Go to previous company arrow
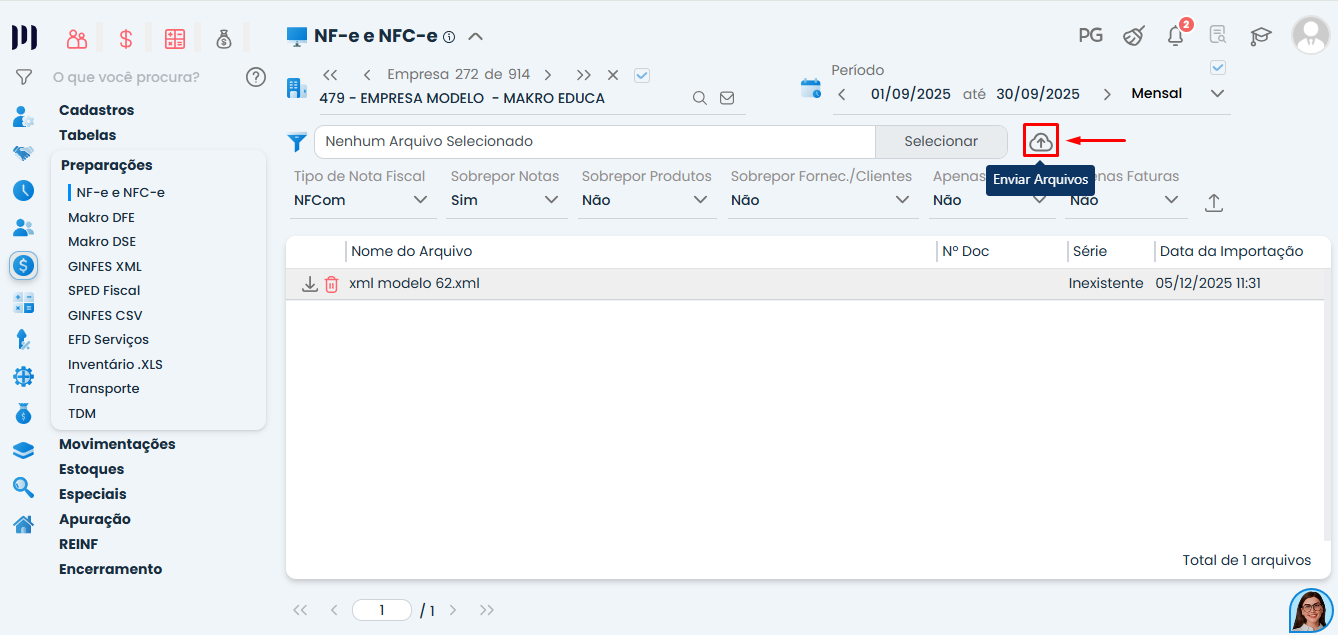 click(x=367, y=75)
